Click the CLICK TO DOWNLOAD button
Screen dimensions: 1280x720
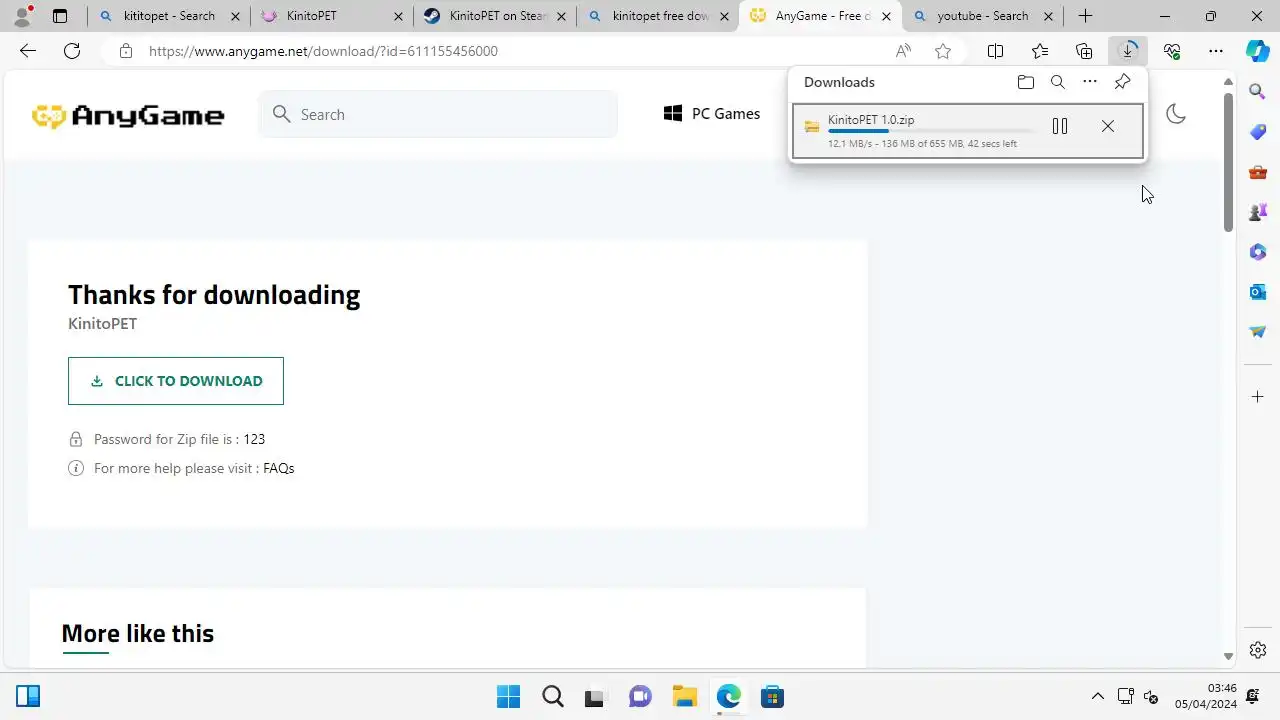coord(176,381)
